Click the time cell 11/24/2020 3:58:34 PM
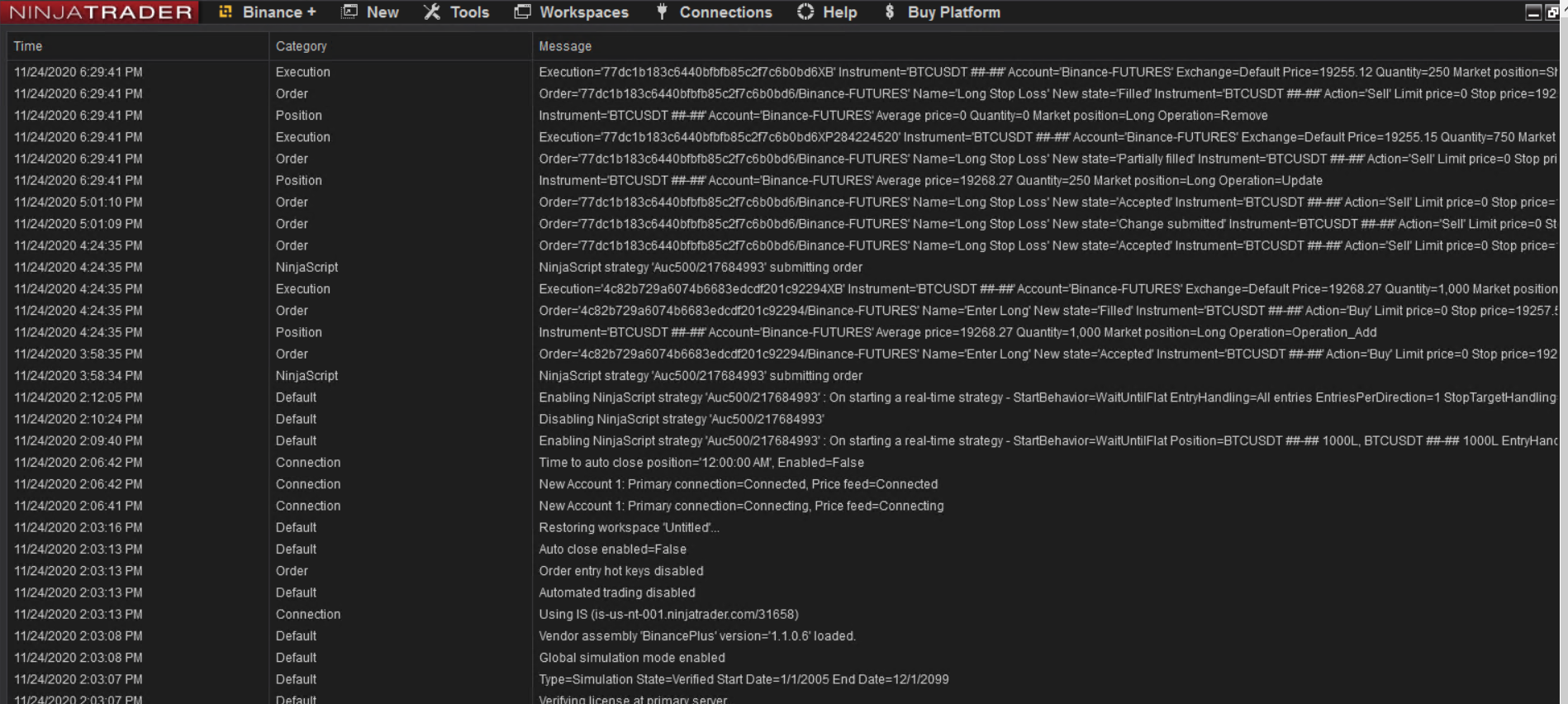 [78, 376]
